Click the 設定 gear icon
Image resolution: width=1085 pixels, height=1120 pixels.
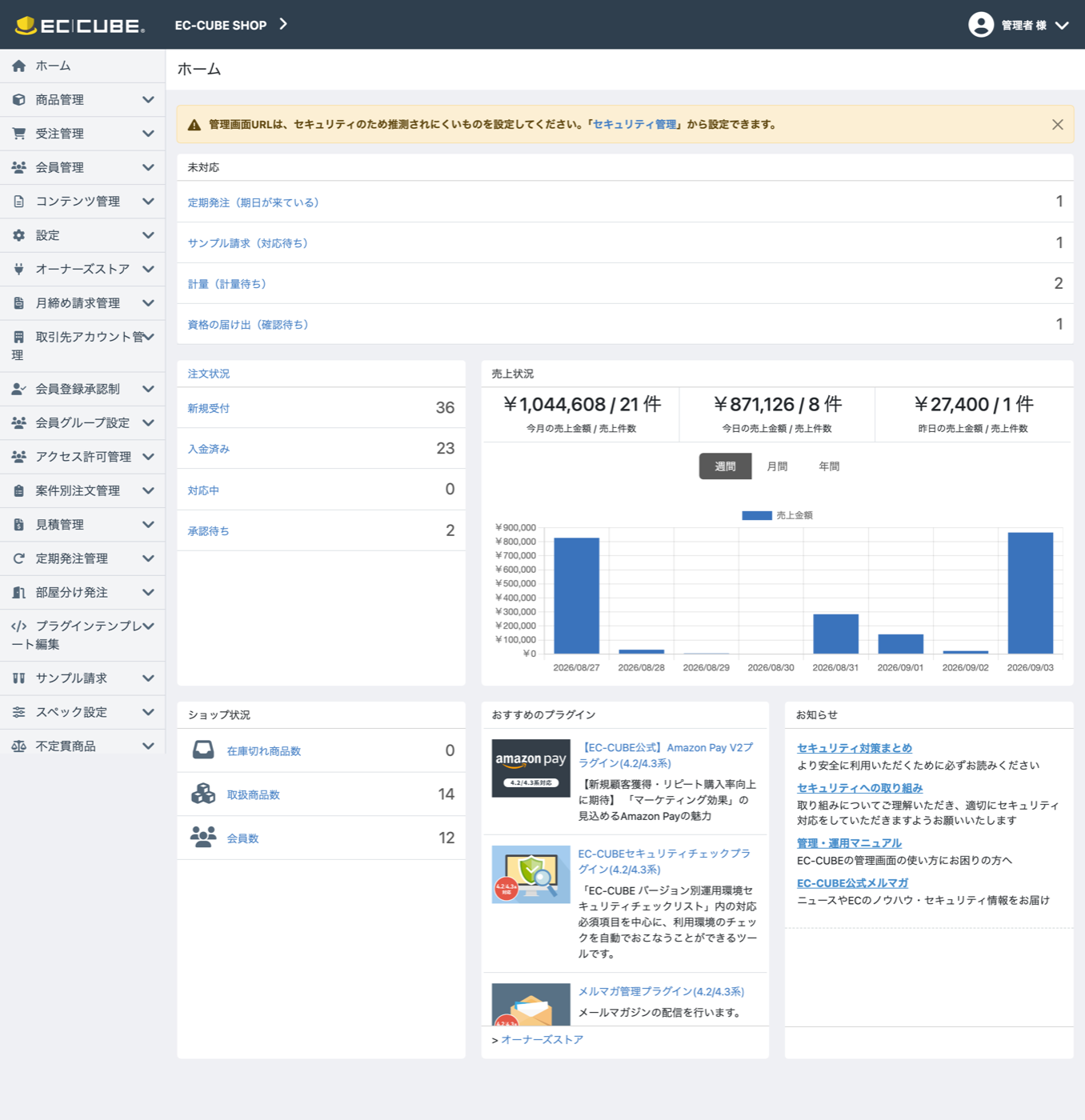(18, 235)
